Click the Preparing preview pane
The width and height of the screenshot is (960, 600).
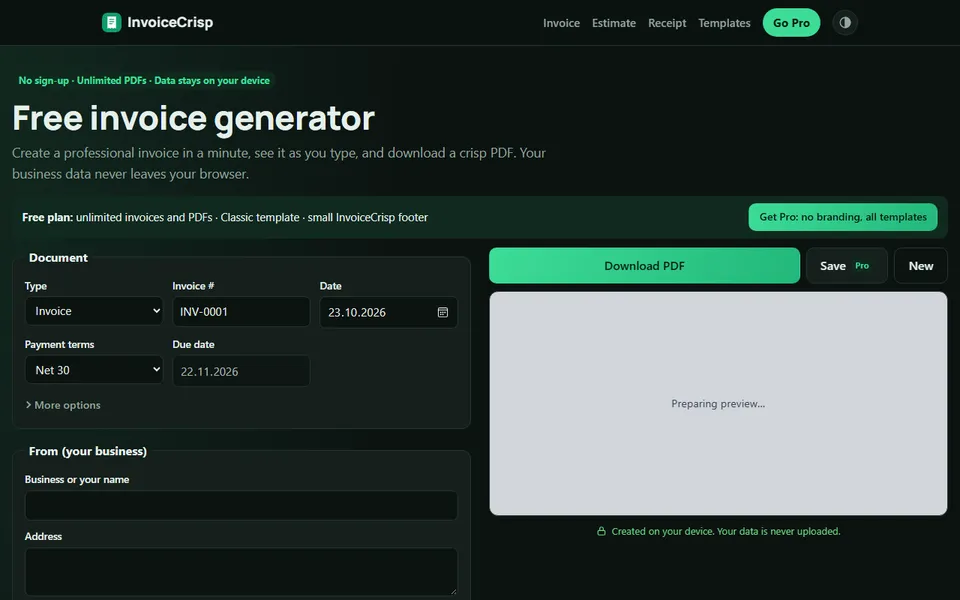[718, 403]
